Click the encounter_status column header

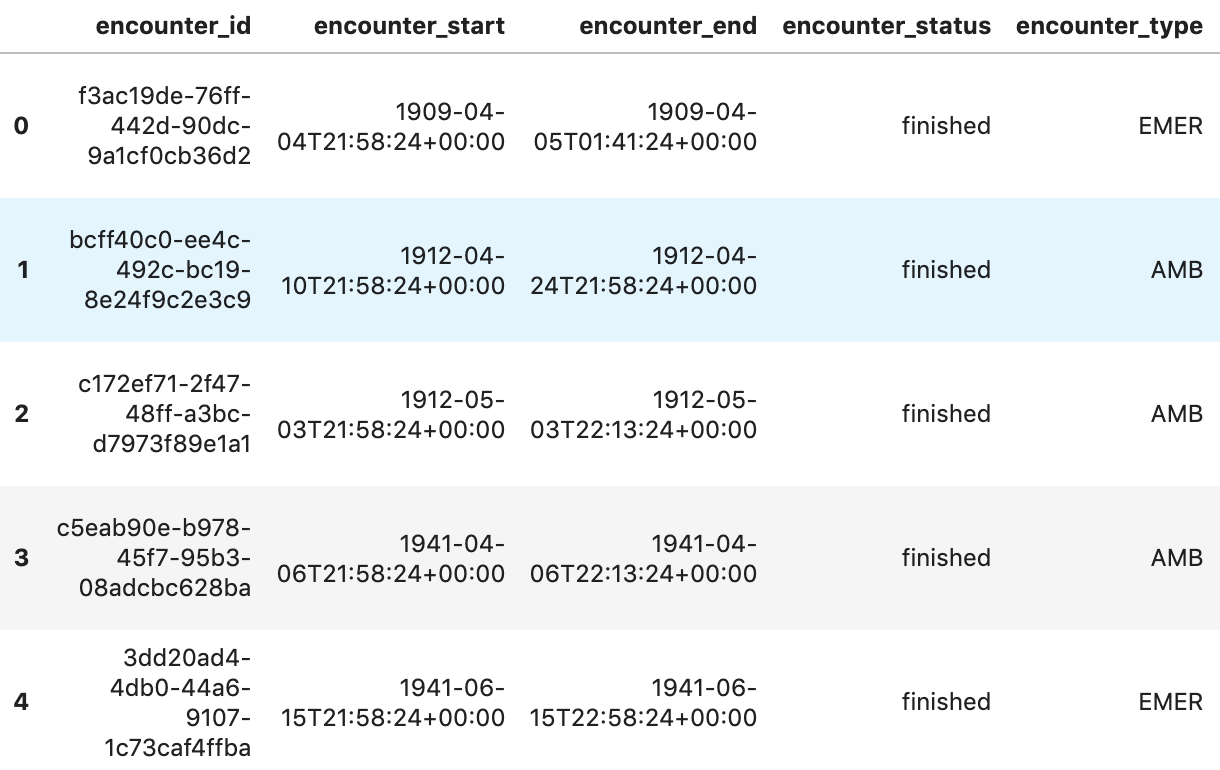click(887, 27)
